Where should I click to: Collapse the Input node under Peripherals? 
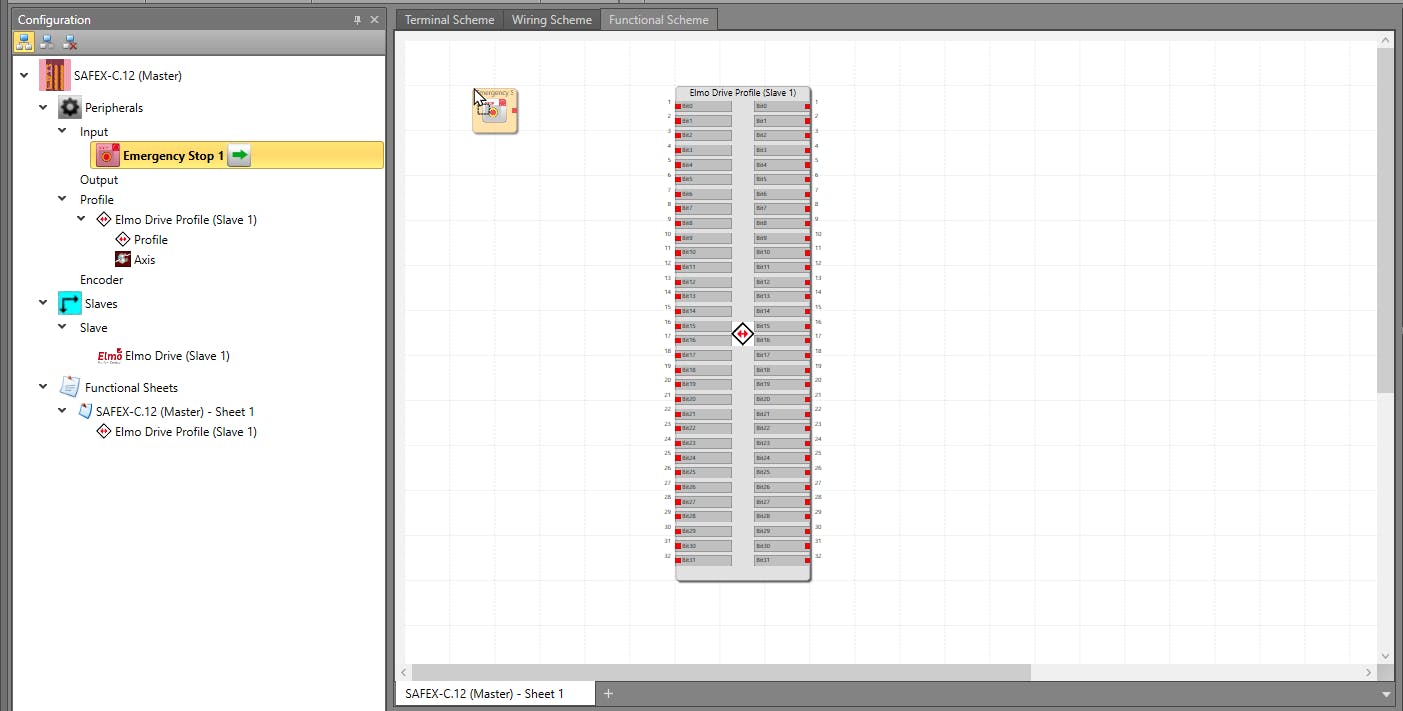(62, 131)
